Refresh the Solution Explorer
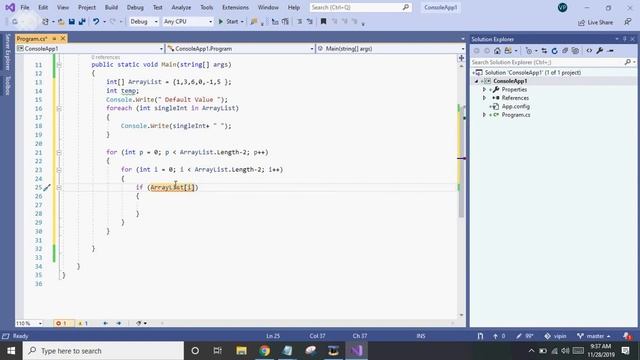 pyautogui.click(x=554, y=51)
